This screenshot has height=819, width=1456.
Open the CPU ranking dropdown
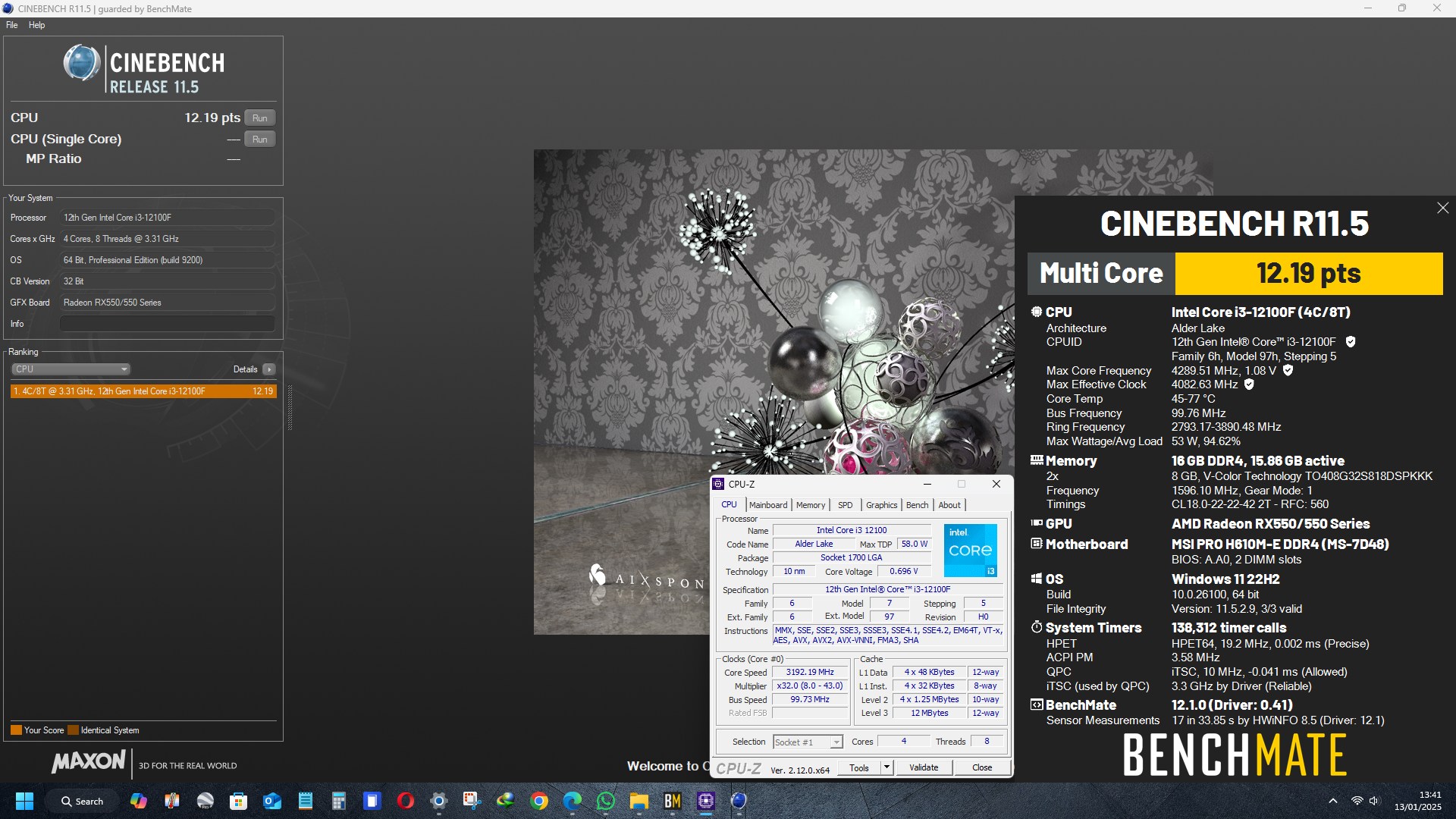pos(71,369)
